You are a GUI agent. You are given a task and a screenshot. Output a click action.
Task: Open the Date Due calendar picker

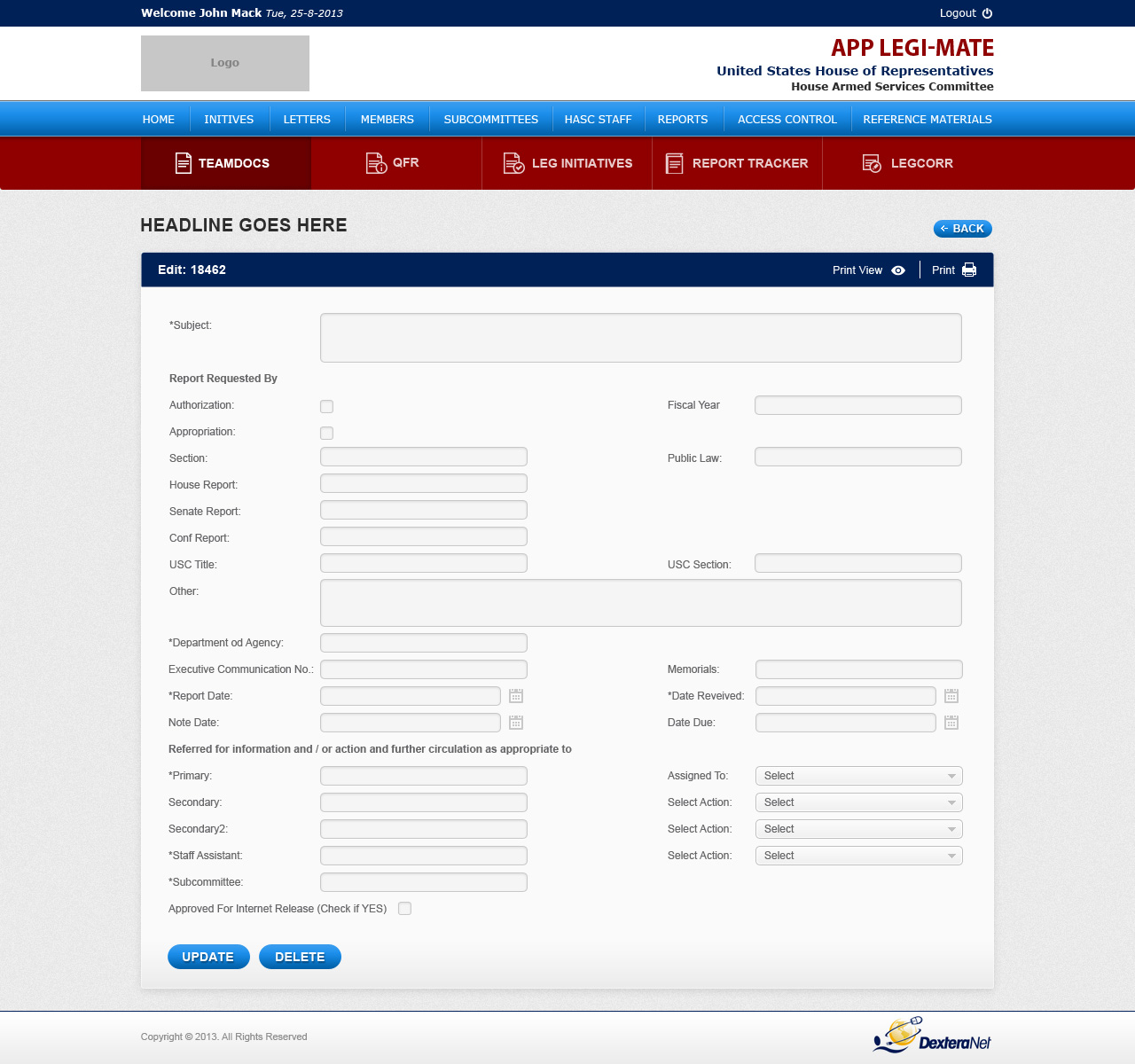coord(951,723)
